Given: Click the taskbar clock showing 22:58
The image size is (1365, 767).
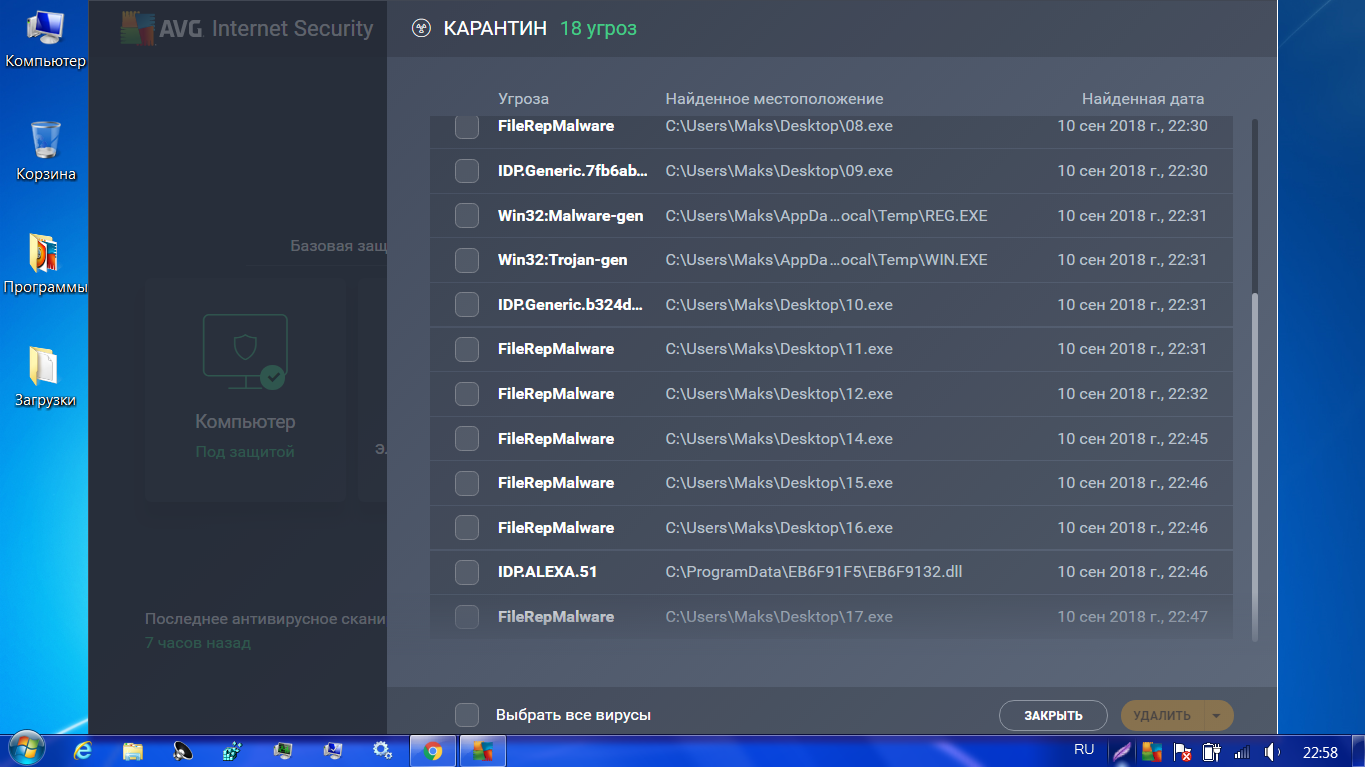Looking at the screenshot, I should (x=1321, y=751).
